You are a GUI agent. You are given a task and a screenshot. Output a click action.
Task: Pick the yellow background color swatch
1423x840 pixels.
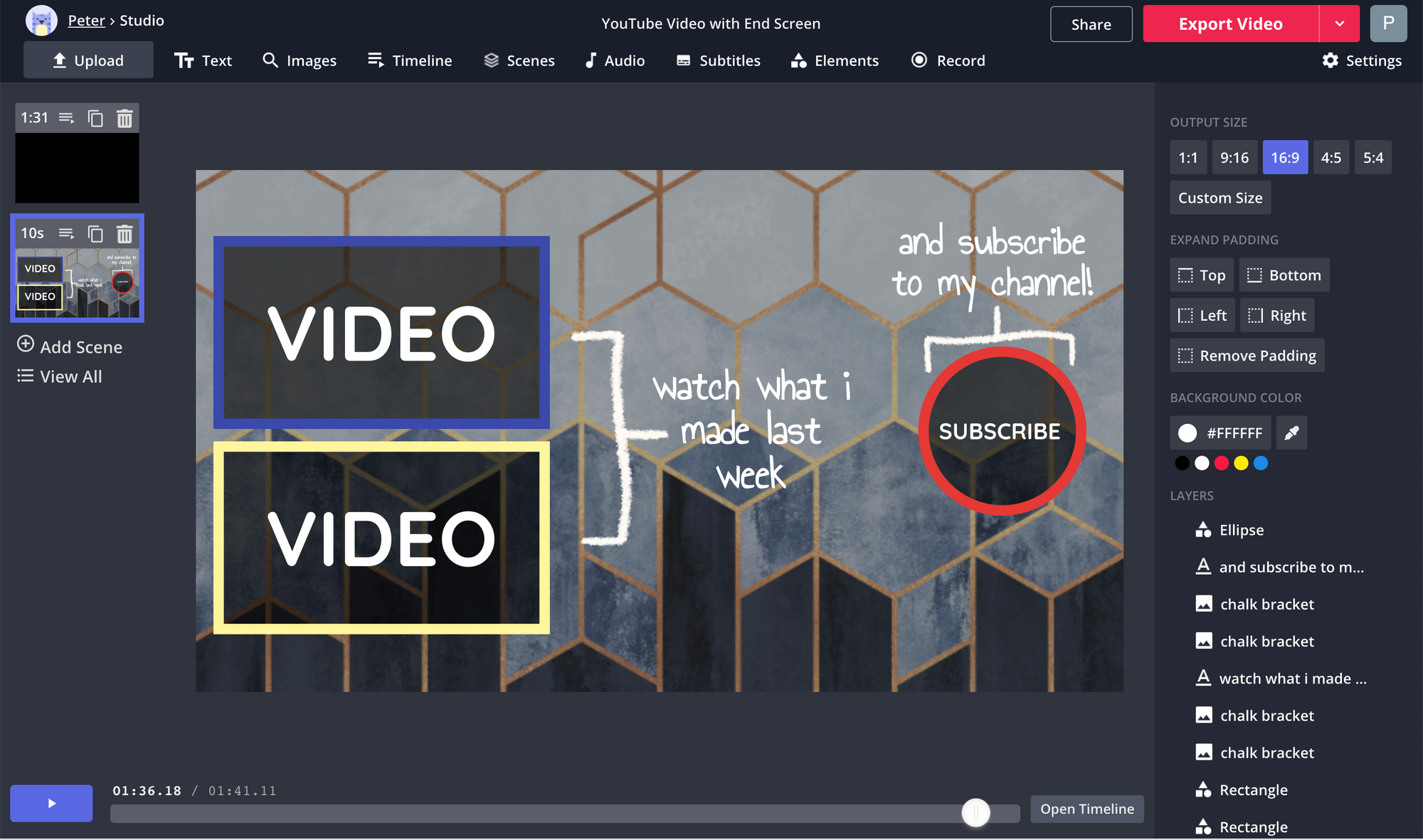[1241, 464]
